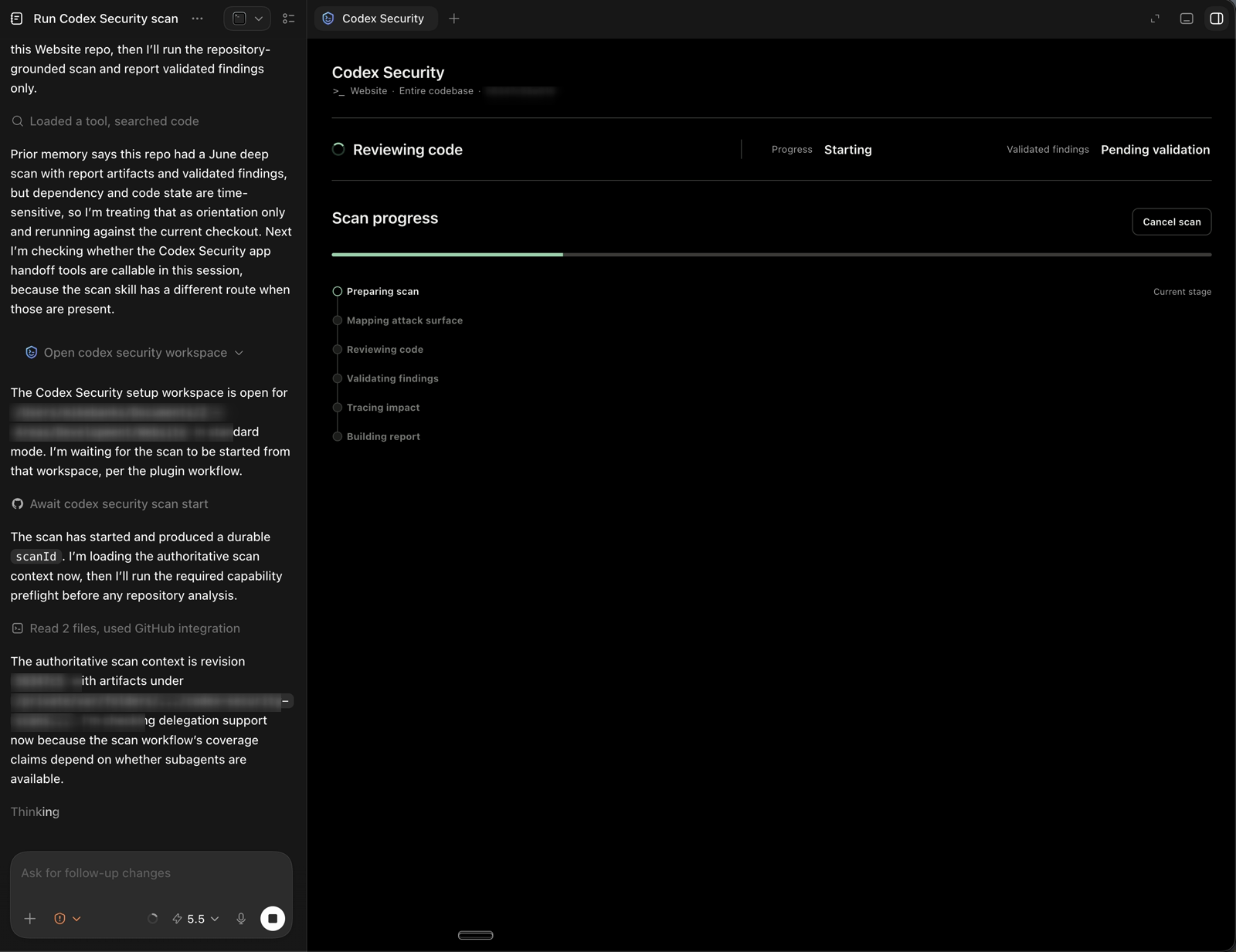
Task: Click the search icon by Loaded a tool
Action: point(17,121)
